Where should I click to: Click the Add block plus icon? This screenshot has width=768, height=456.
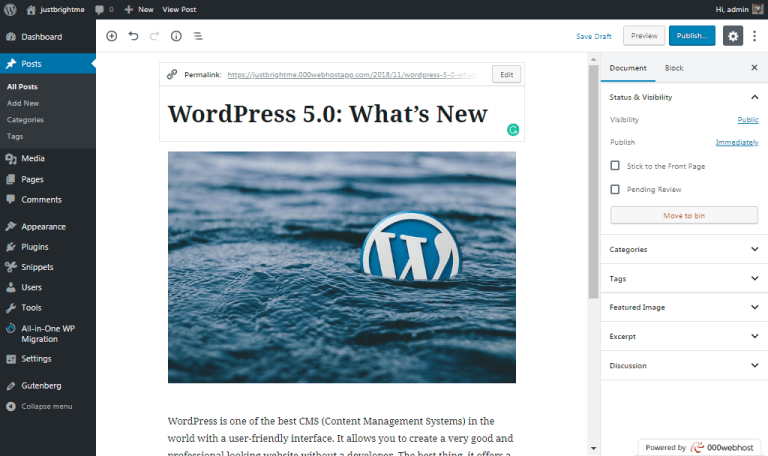click(x=112, y=36)
